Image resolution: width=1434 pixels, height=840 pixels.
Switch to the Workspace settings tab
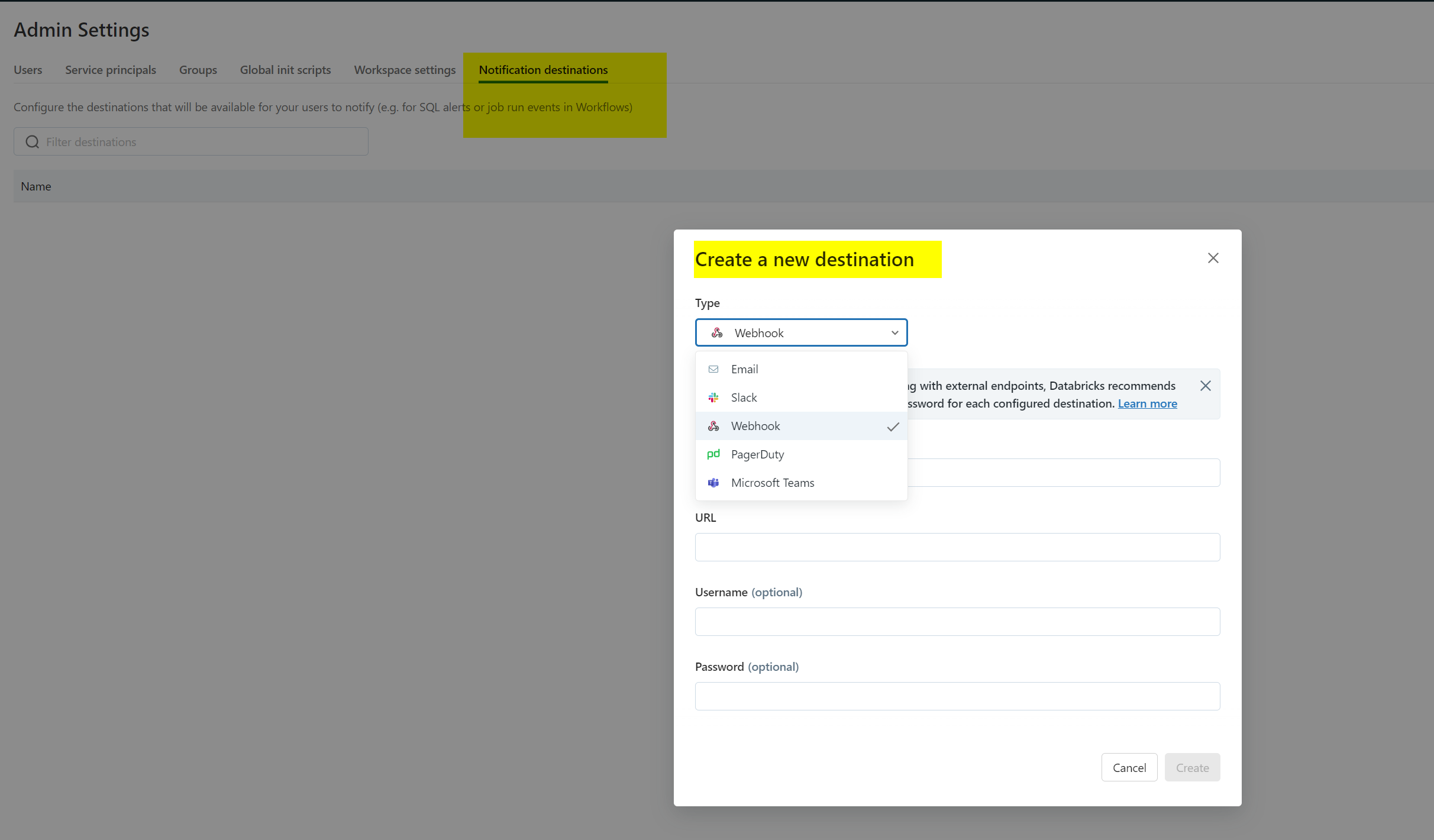pos(405,70)
